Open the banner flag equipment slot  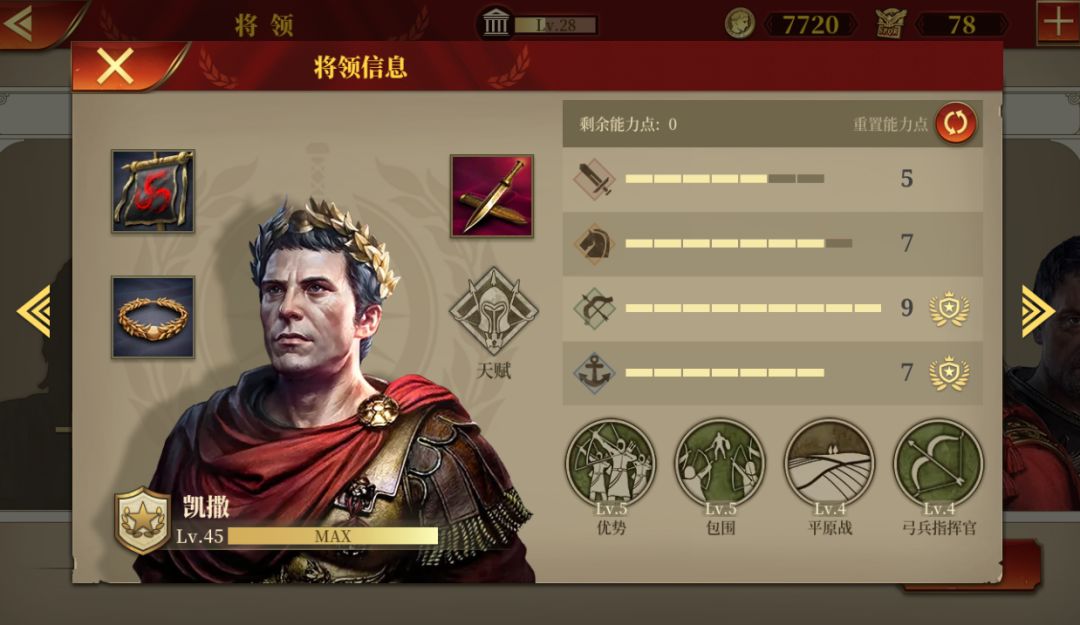pos(153,191)
